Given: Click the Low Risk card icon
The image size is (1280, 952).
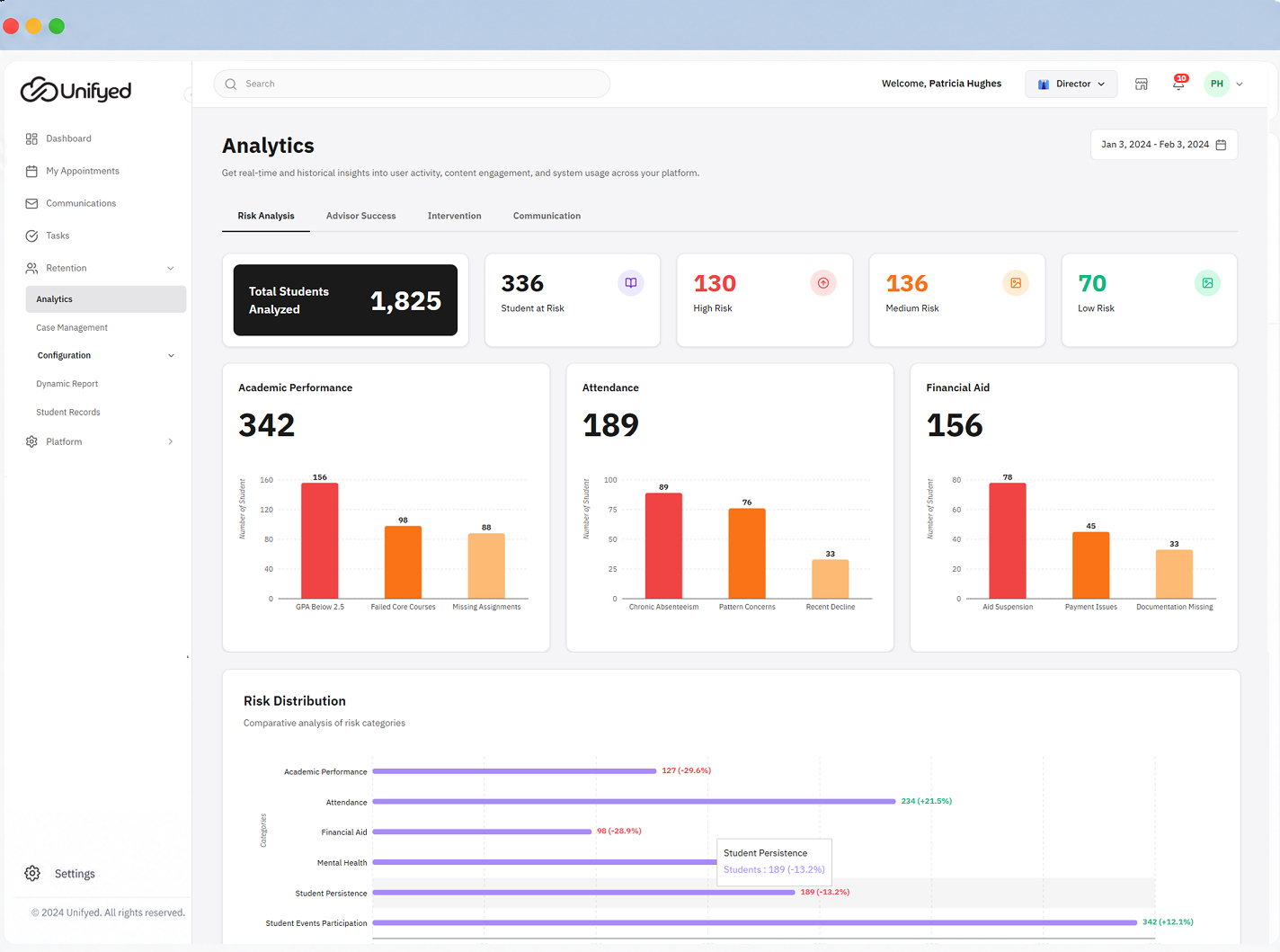Looking at the screenshot, I should (1208, 283).
